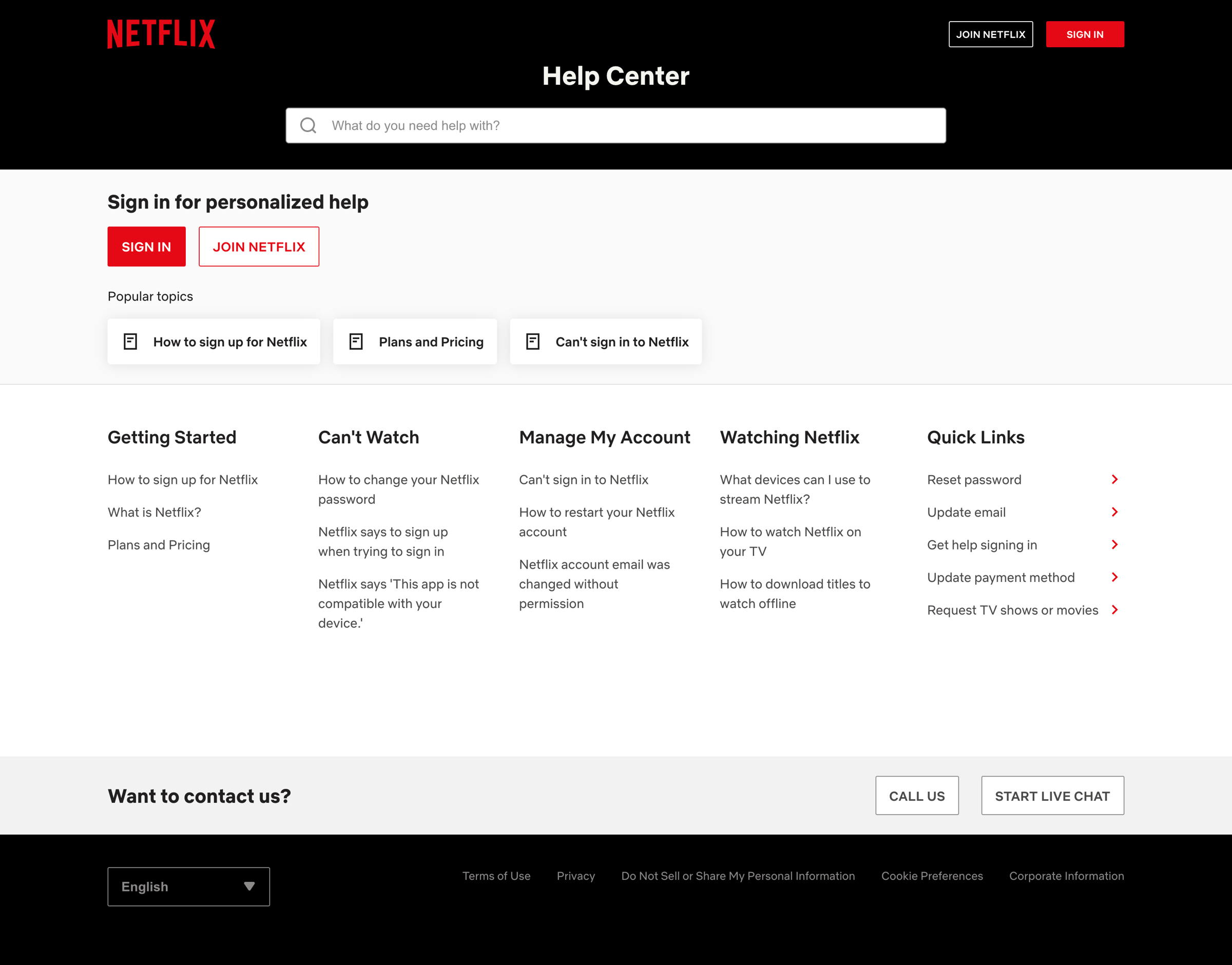
Task: Click the search magnifier icon
Action: [x=309, y=125]
